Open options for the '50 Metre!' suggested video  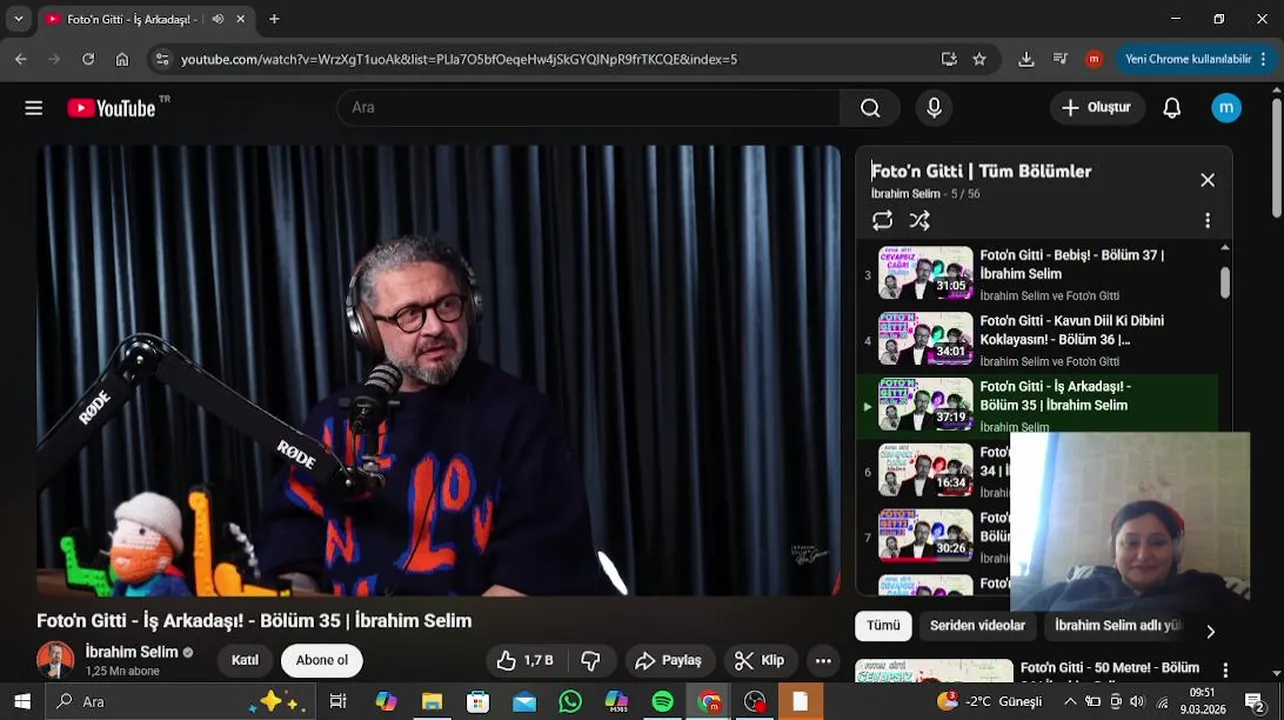pyautogui.click(x=1225, y=669)
